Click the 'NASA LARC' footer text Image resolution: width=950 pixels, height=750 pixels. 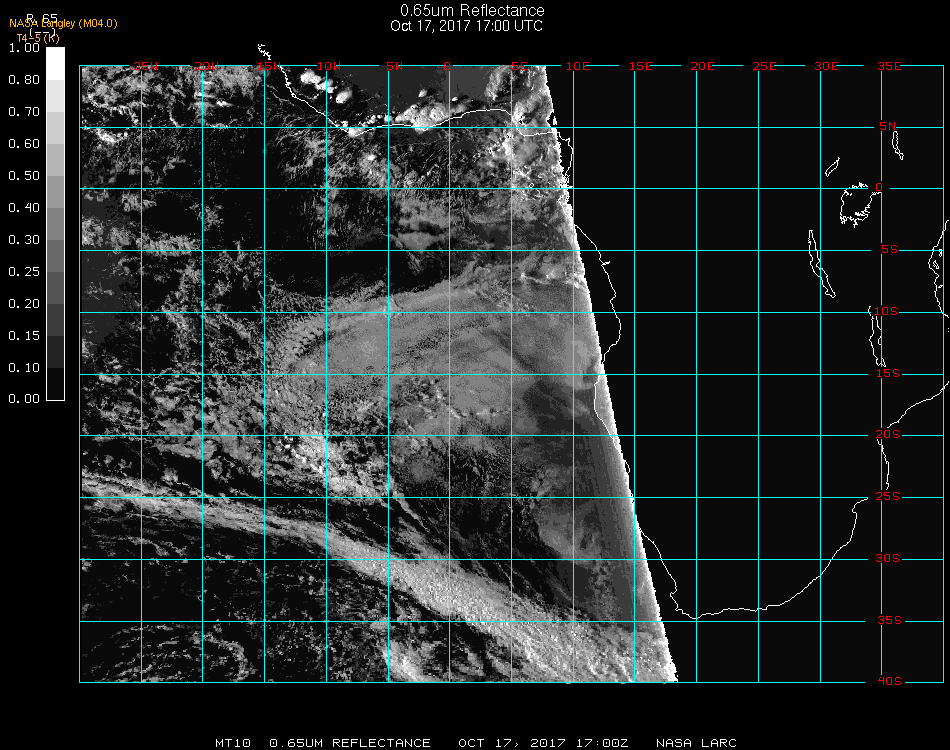696,743
